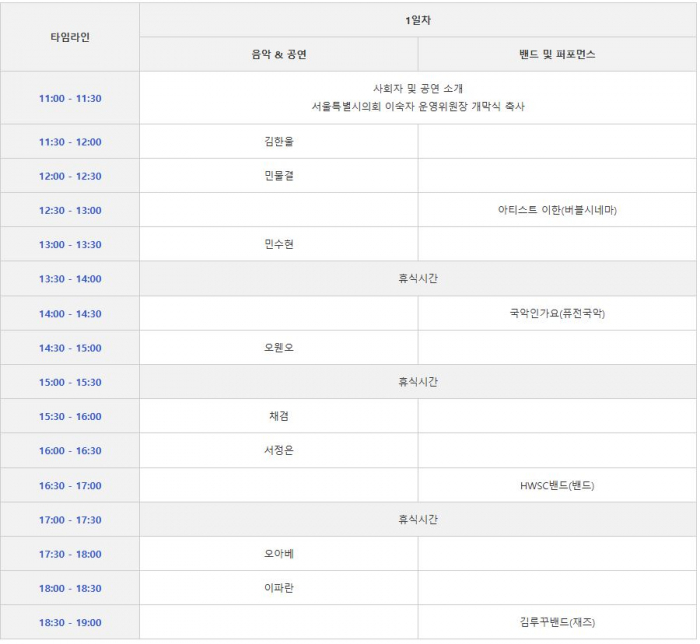700x644 pixels.
Task: Click 휴식시간 in the 17:00 - 17:30 row
Action: 418,519
